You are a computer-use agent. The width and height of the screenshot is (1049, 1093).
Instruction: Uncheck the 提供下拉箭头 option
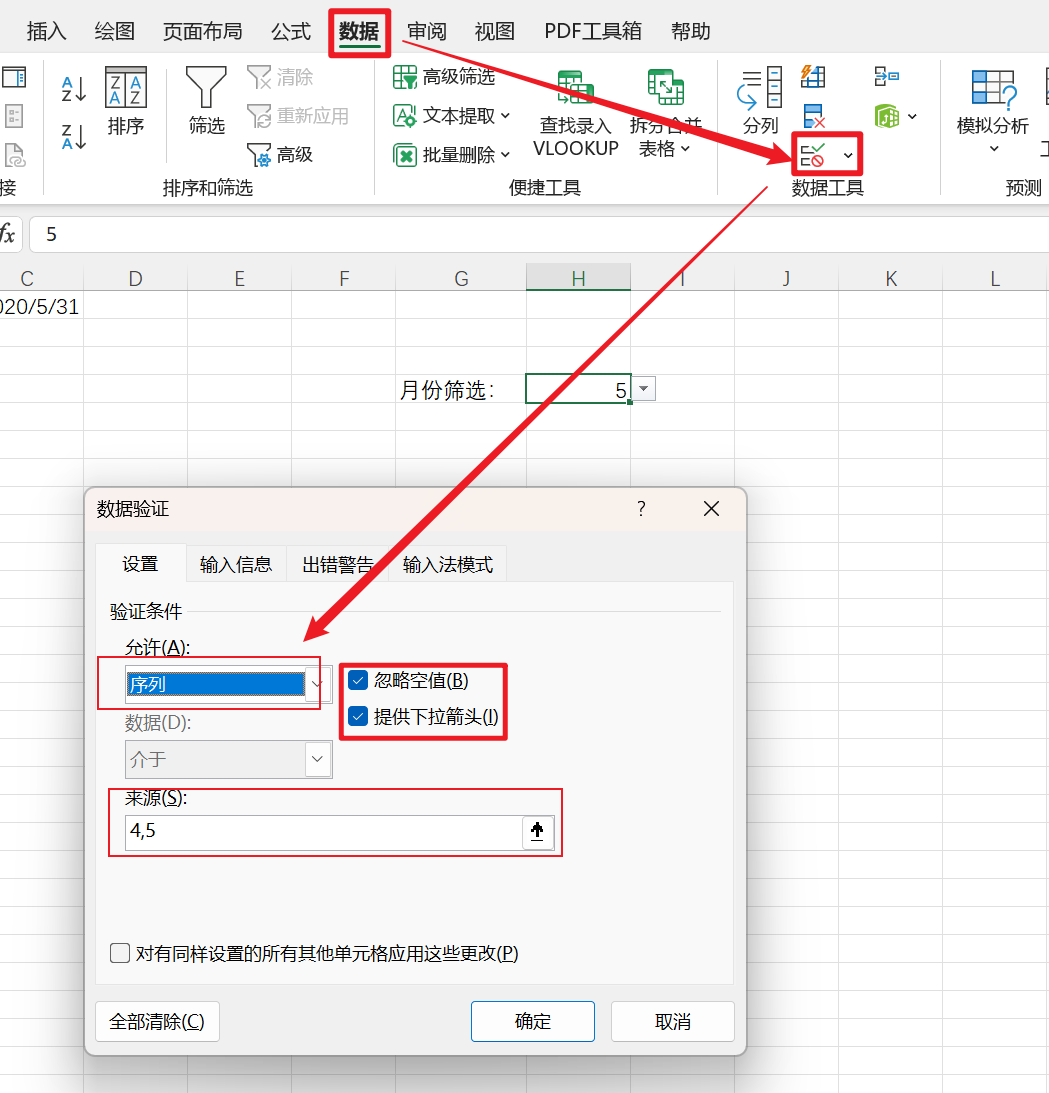click(358, 716)
